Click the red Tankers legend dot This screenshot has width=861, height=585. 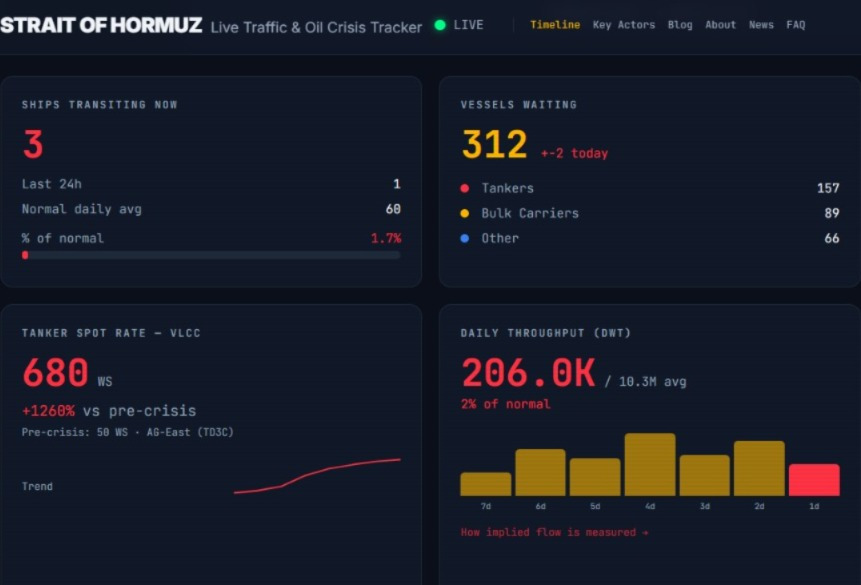tap(465, 188)
